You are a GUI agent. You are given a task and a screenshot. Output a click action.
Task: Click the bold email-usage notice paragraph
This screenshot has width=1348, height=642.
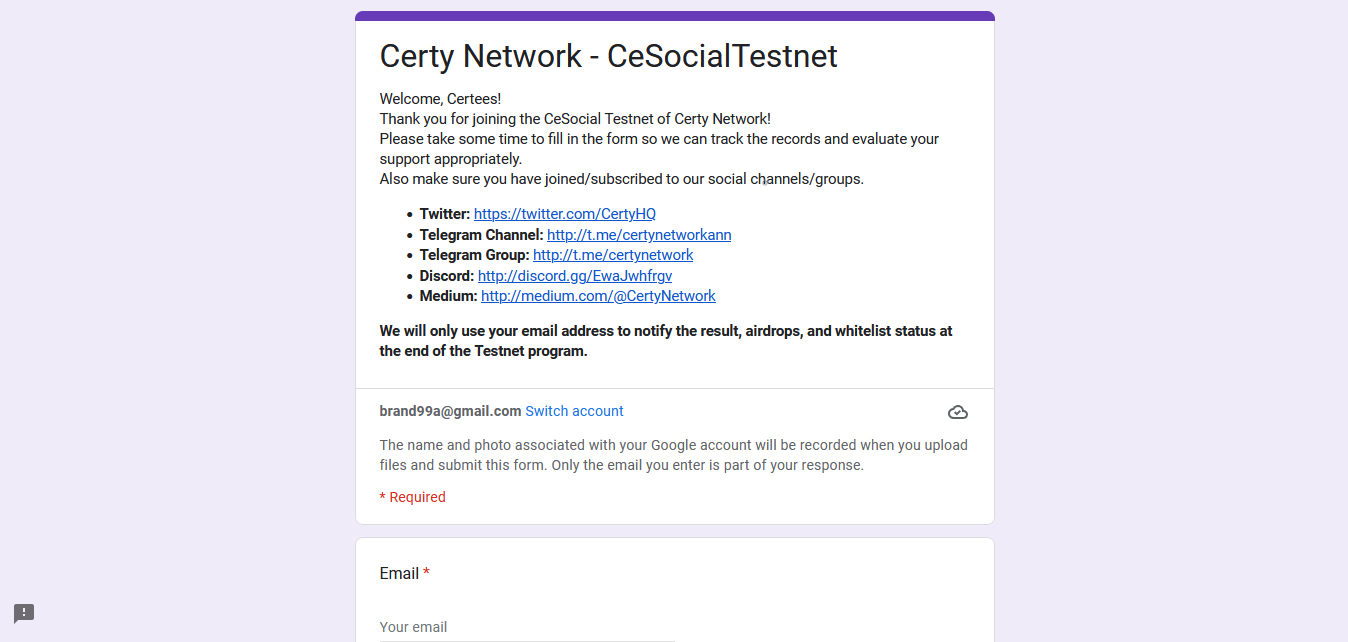coord(665,341)
